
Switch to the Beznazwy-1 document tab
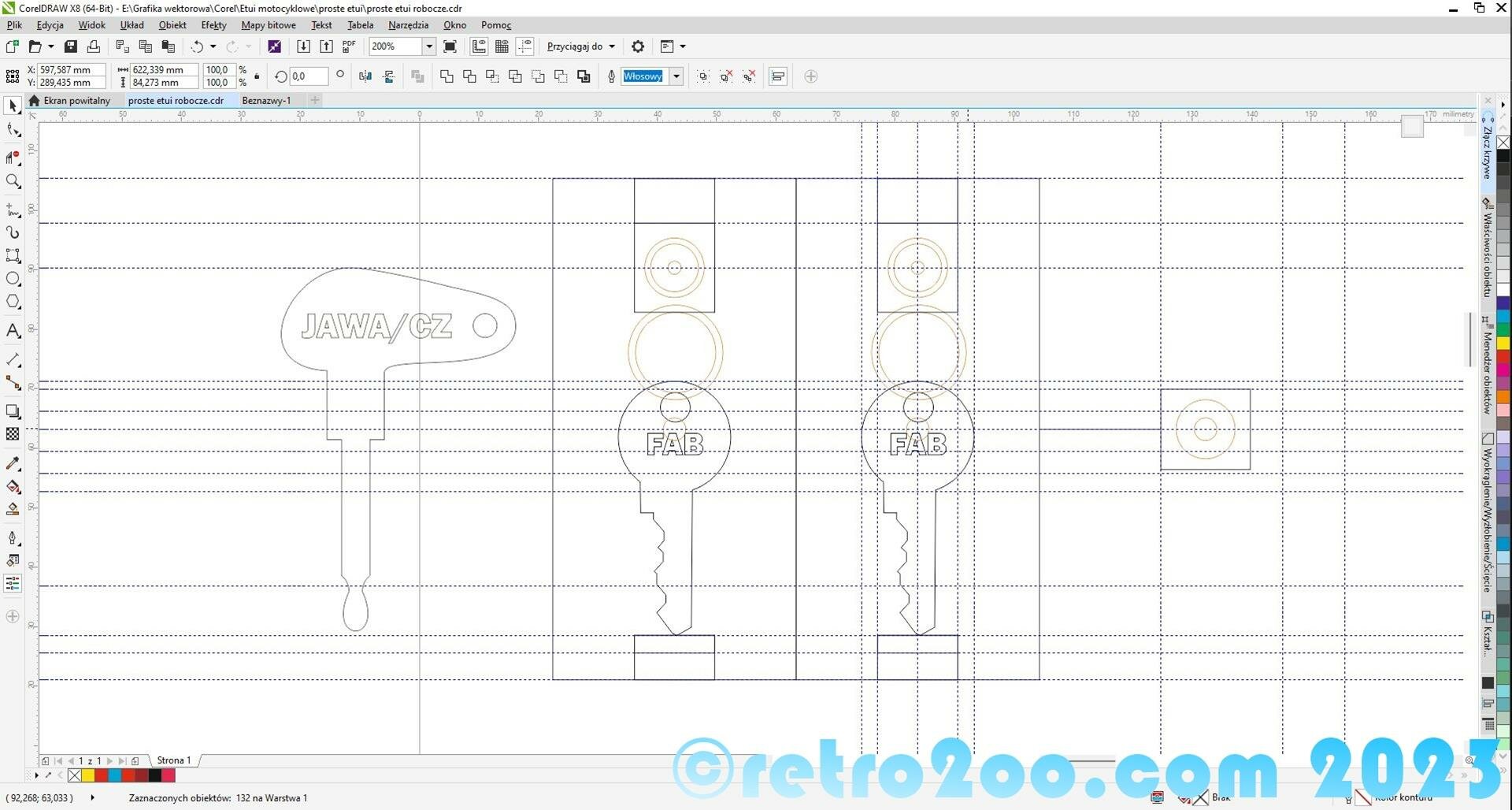266,101
